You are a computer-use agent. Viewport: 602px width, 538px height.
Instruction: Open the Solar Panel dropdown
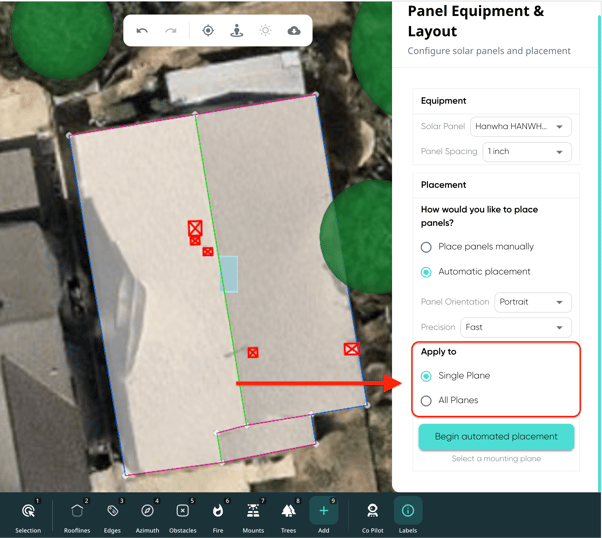(520, 127)
